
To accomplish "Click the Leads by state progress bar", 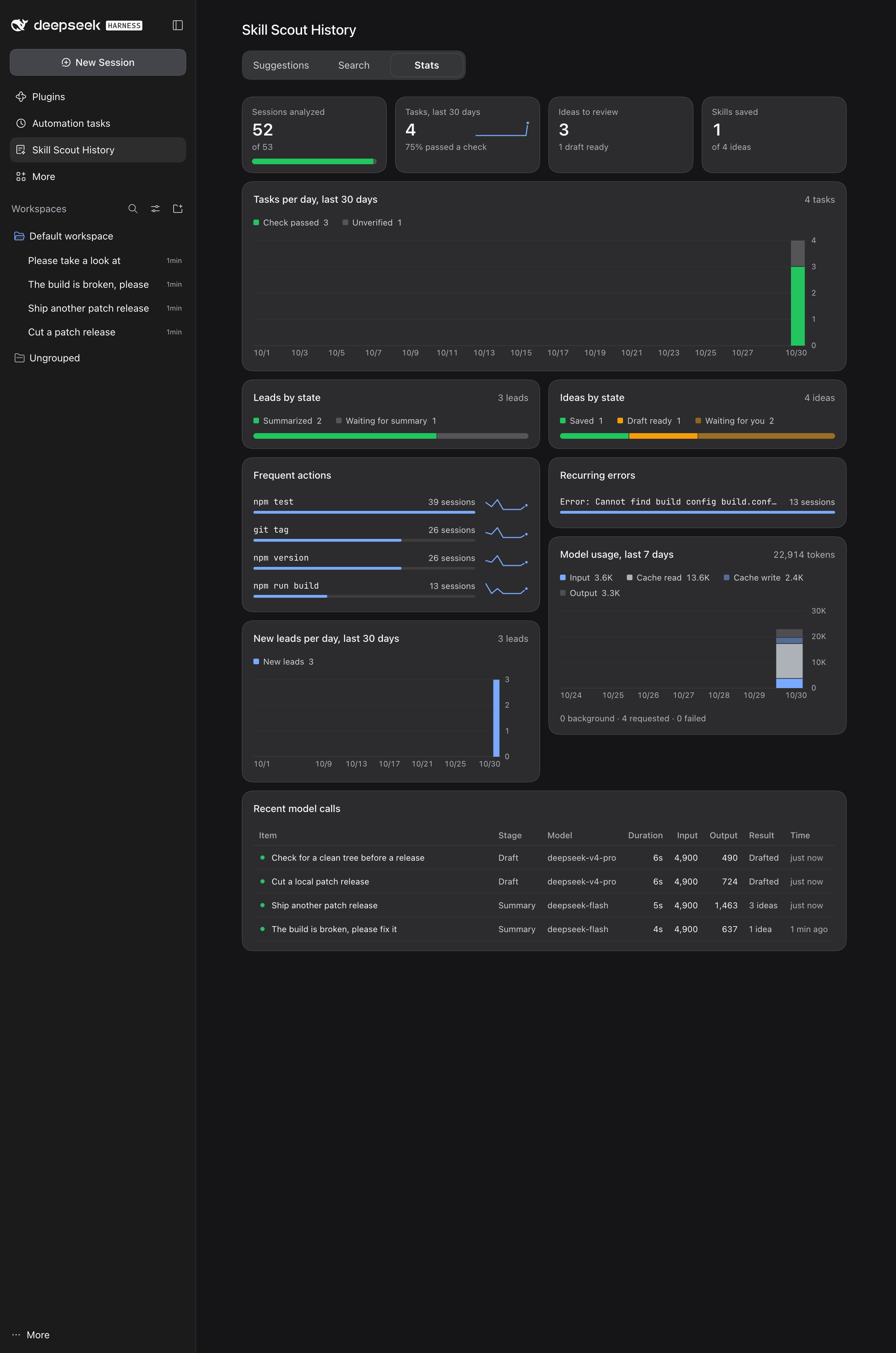I will [x=391, y=436].
